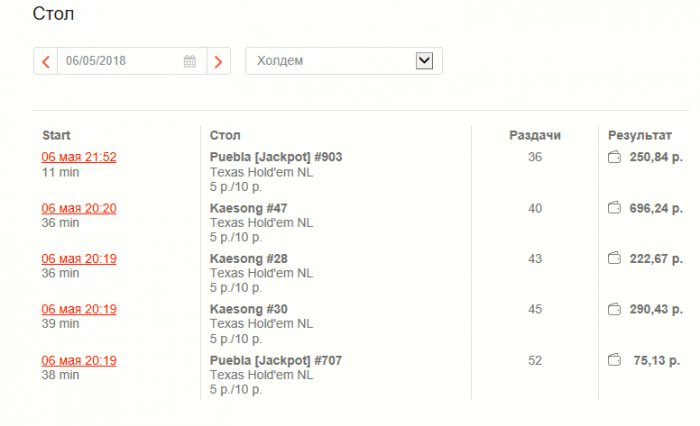700x426 pixels.
Task: Click result value 222,67 р.
Action: coord(656,259)
